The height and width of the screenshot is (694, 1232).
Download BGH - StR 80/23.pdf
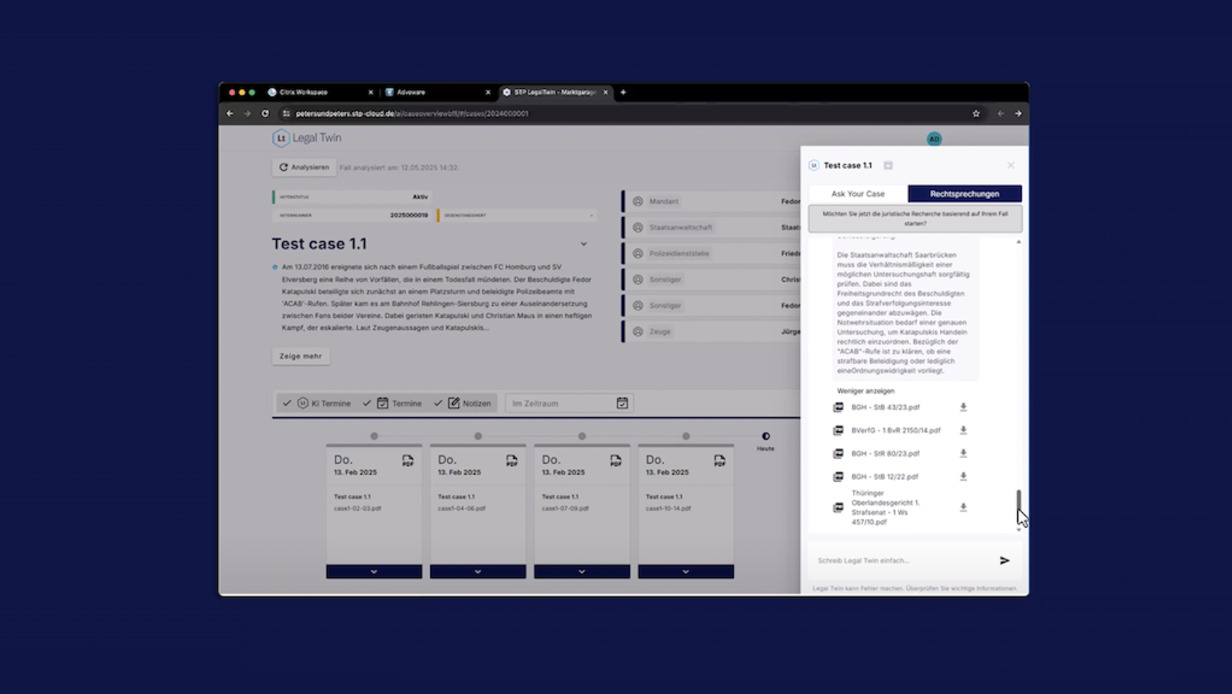[963, 453]
